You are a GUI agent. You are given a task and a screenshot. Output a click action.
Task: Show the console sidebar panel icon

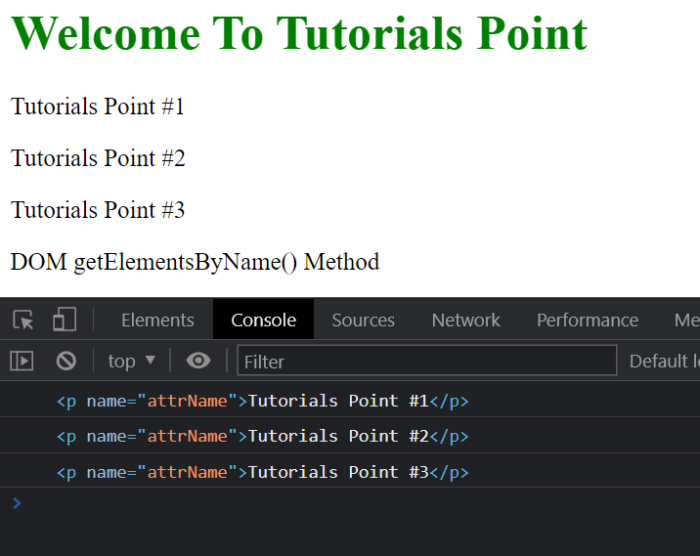[x=21, y=361]
